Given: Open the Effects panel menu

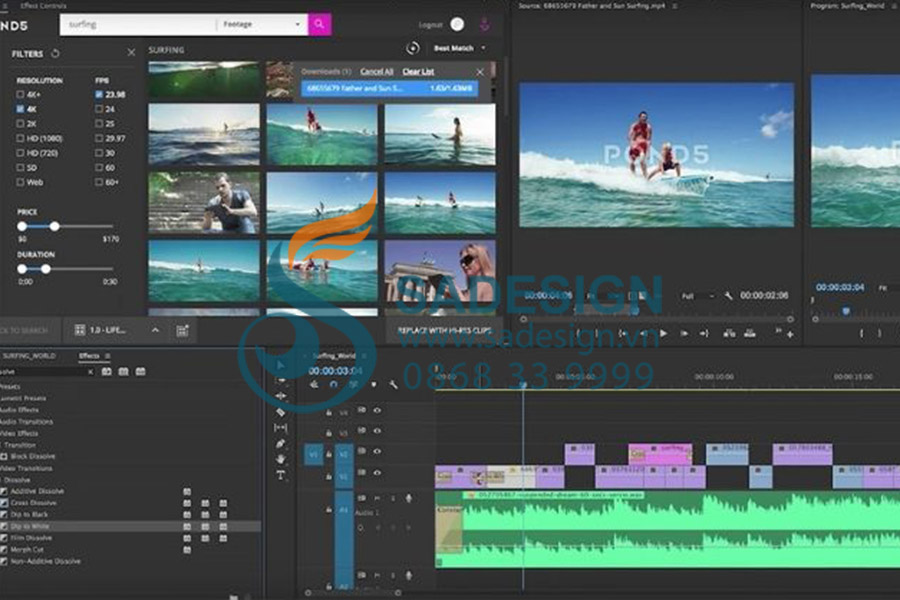Looking at the screenshot, I should (x=107, y=356).
